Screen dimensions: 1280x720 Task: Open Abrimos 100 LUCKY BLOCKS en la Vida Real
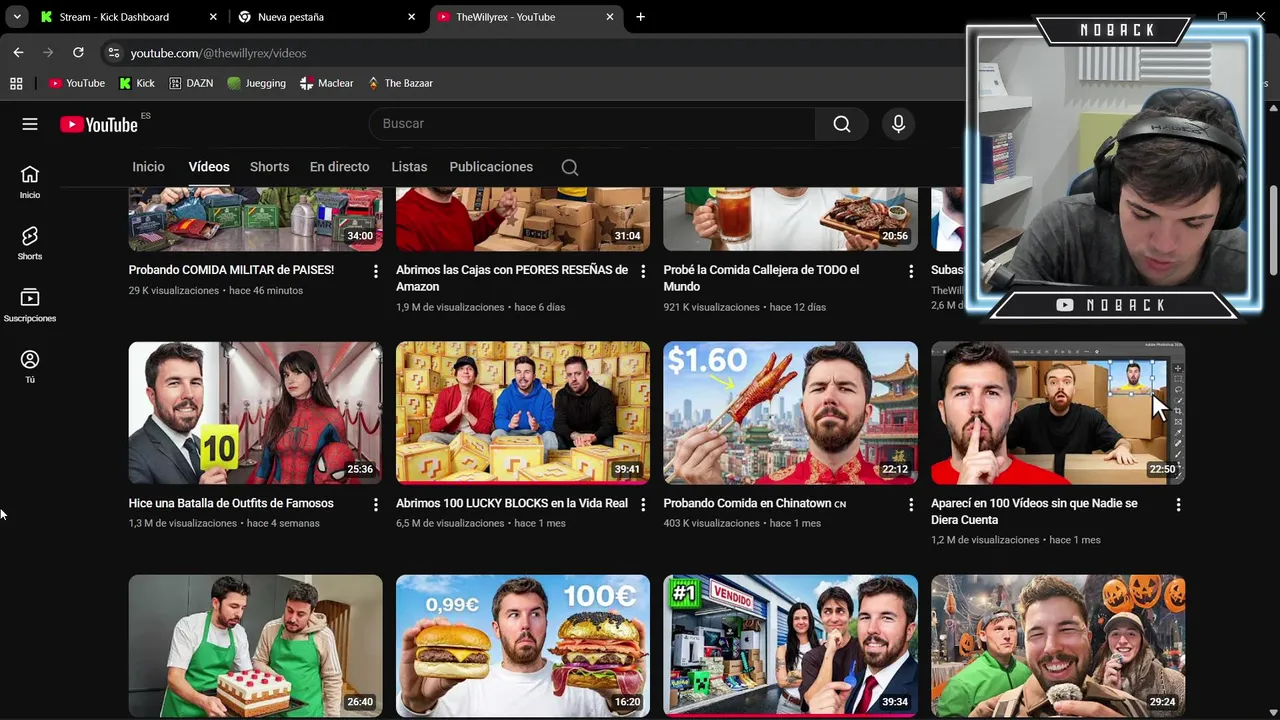coord(512,503)
